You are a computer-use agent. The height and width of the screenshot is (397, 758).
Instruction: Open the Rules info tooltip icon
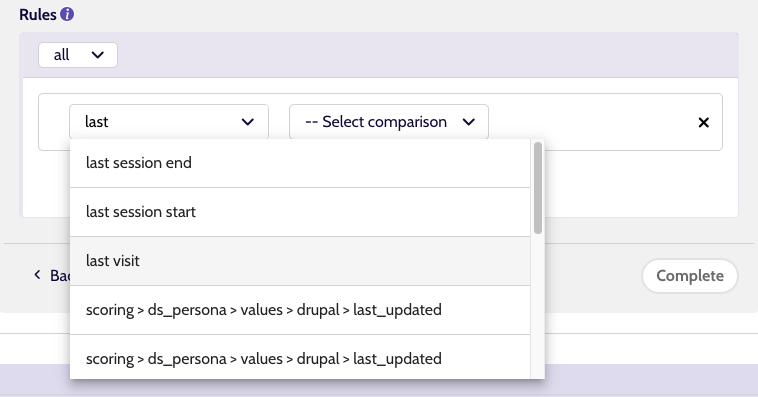(67, 15)
